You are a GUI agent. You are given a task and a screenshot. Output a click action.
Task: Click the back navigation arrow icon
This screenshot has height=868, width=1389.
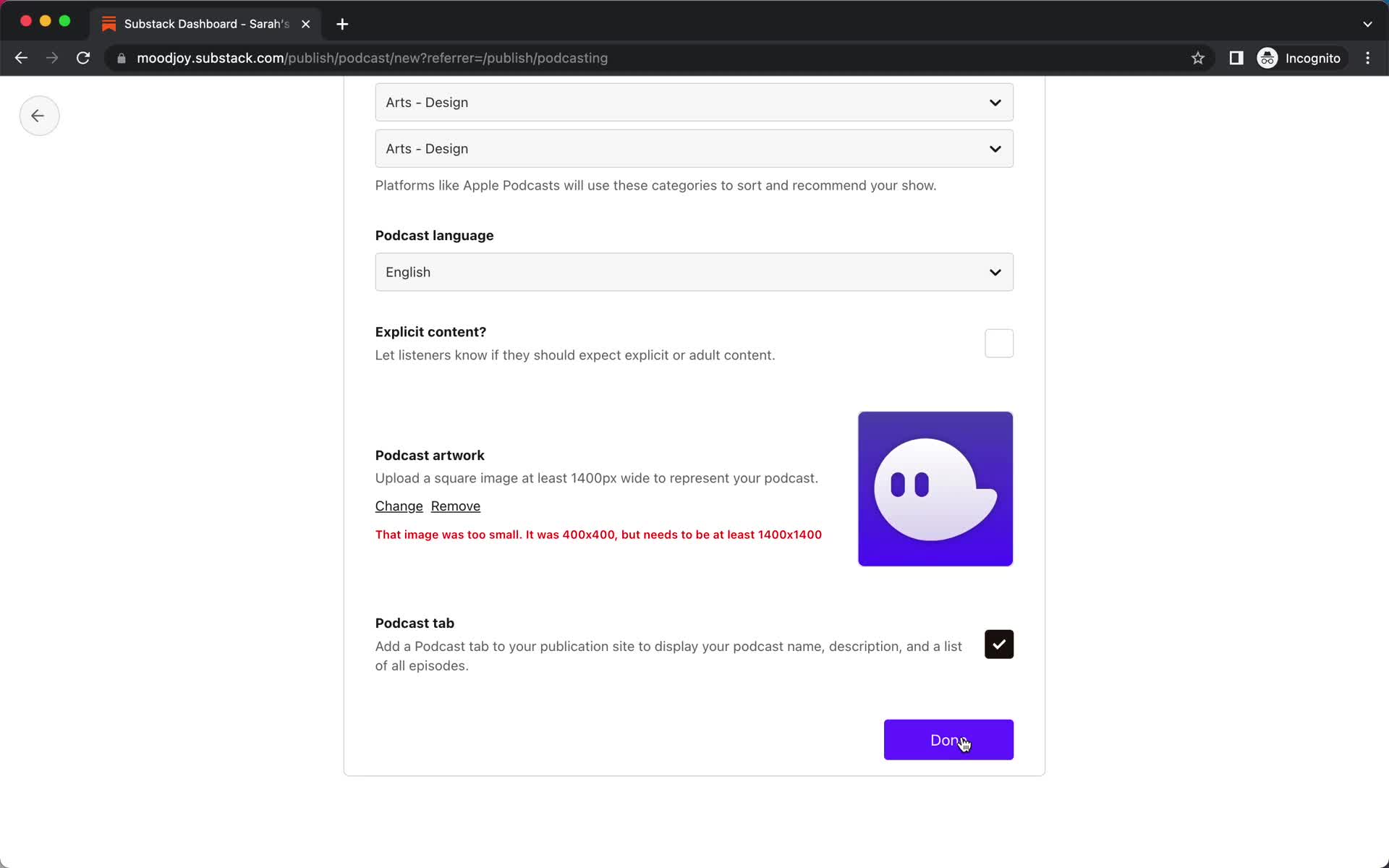tap(37, 115)
